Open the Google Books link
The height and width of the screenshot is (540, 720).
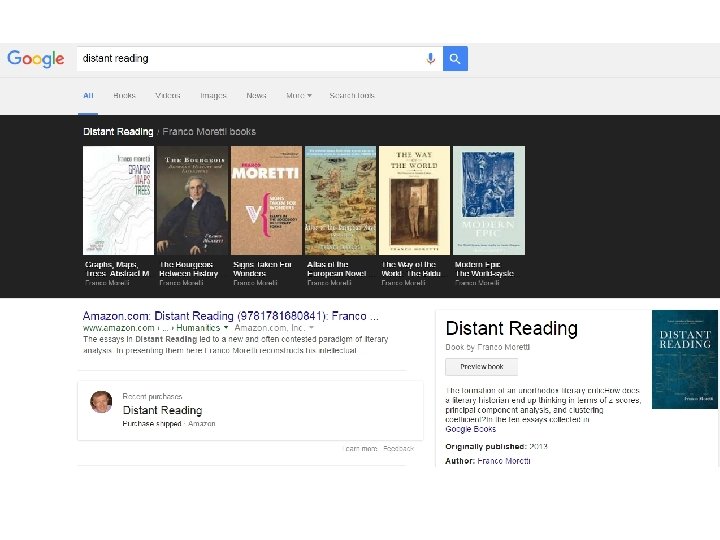tap(471, 429)
